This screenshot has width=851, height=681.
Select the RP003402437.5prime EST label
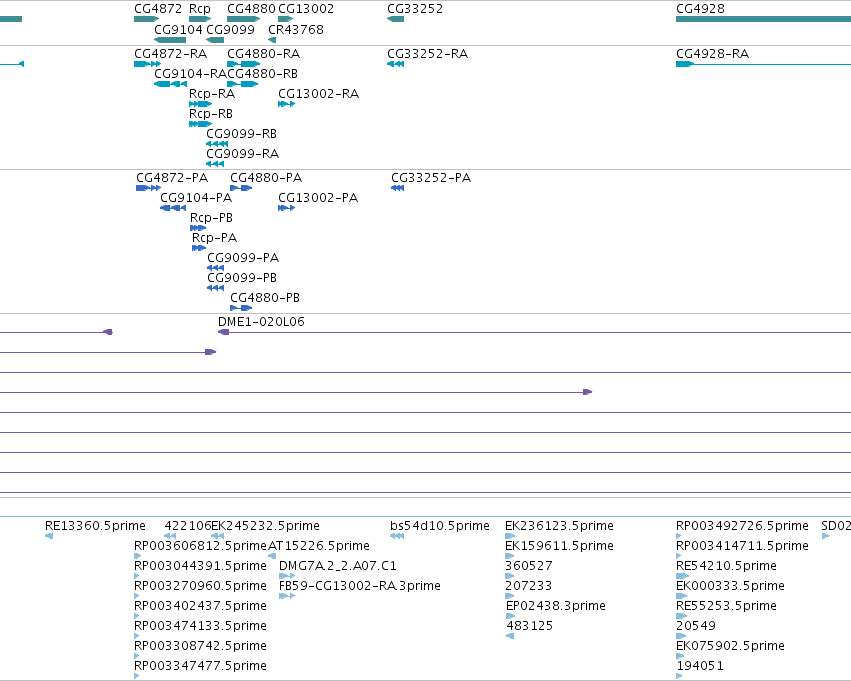[200, 606]
